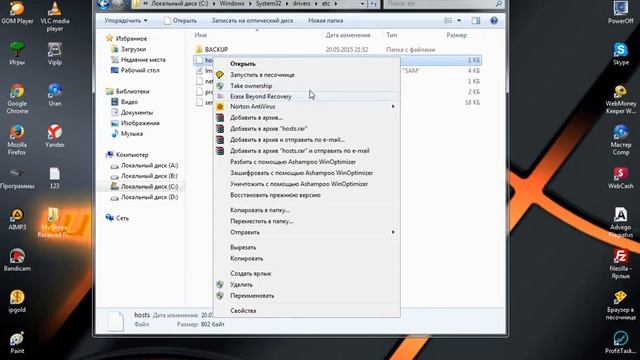Open Skype desktop shortcut
Screen dimensions: 640x360
click(620, 53)
